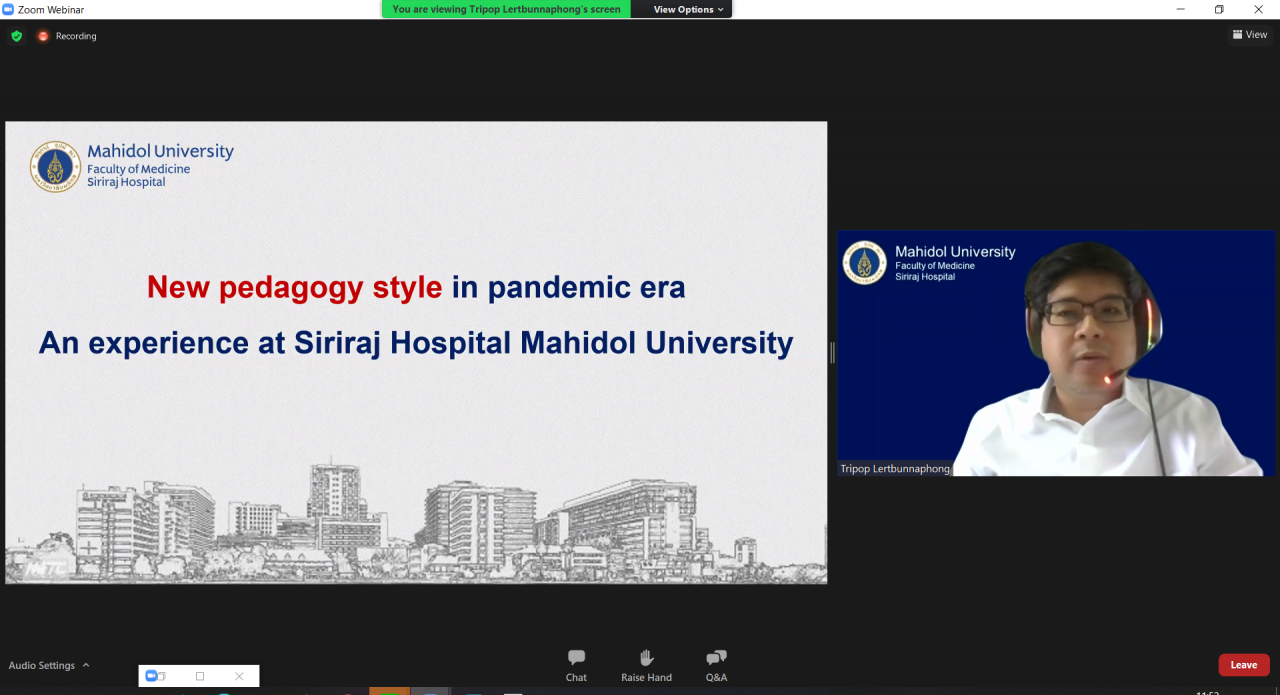Leave the webinar

pyautogui.click(x=1243, y=665)
